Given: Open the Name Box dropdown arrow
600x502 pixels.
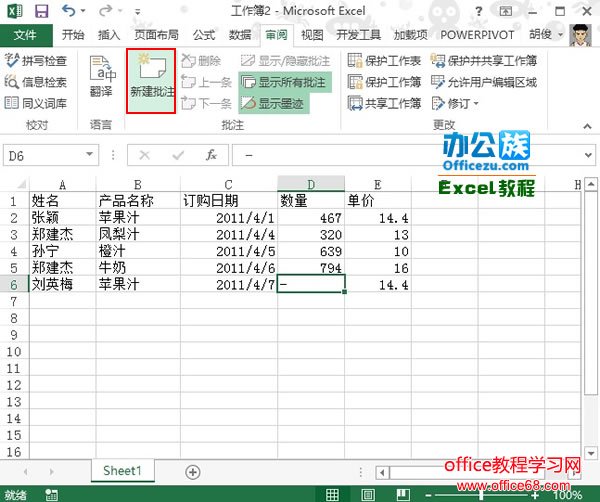Looking at the screenshot, I should pos(90,154).
